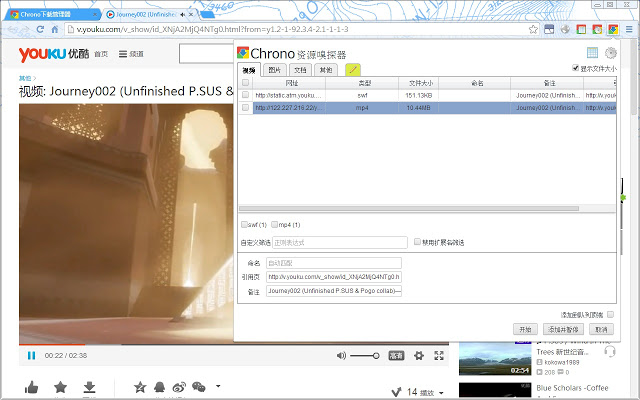Viewport: 640px width, 400px height.
Task: Open Chrono sniffer settings gear
Action: pyautogui.click(x=611, y=52)
